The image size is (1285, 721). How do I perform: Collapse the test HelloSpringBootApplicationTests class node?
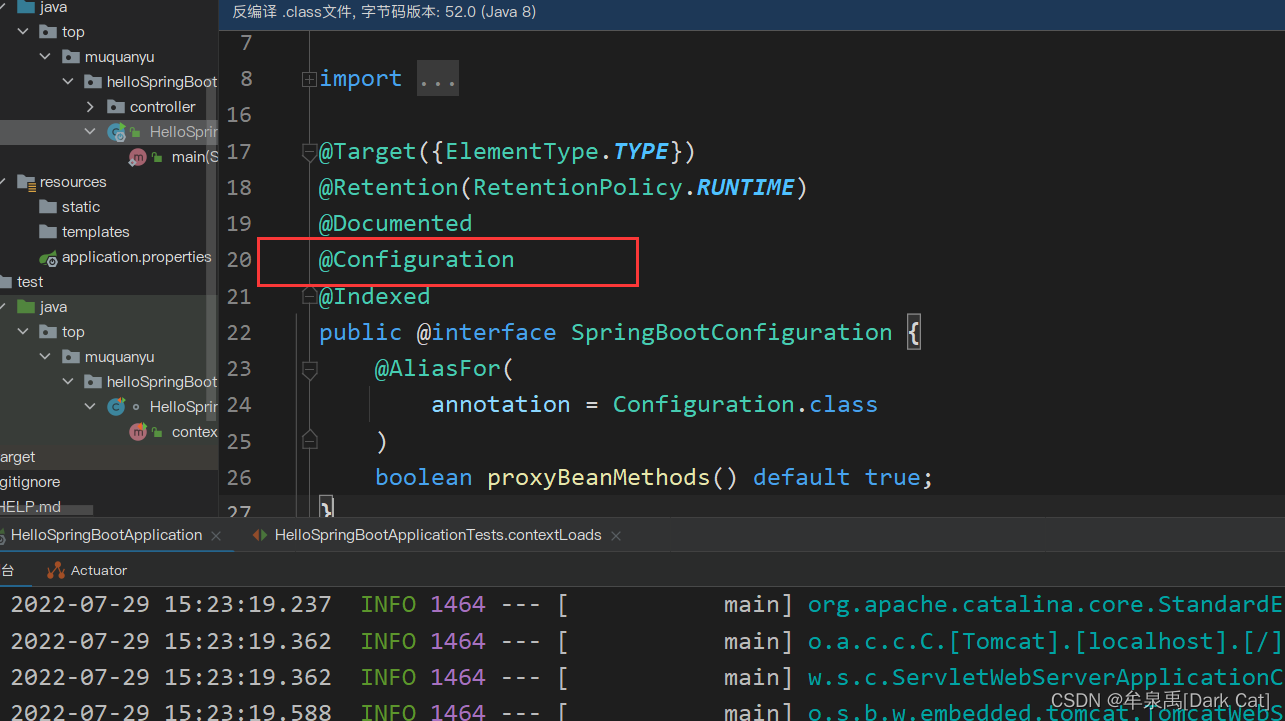point(90,407)
